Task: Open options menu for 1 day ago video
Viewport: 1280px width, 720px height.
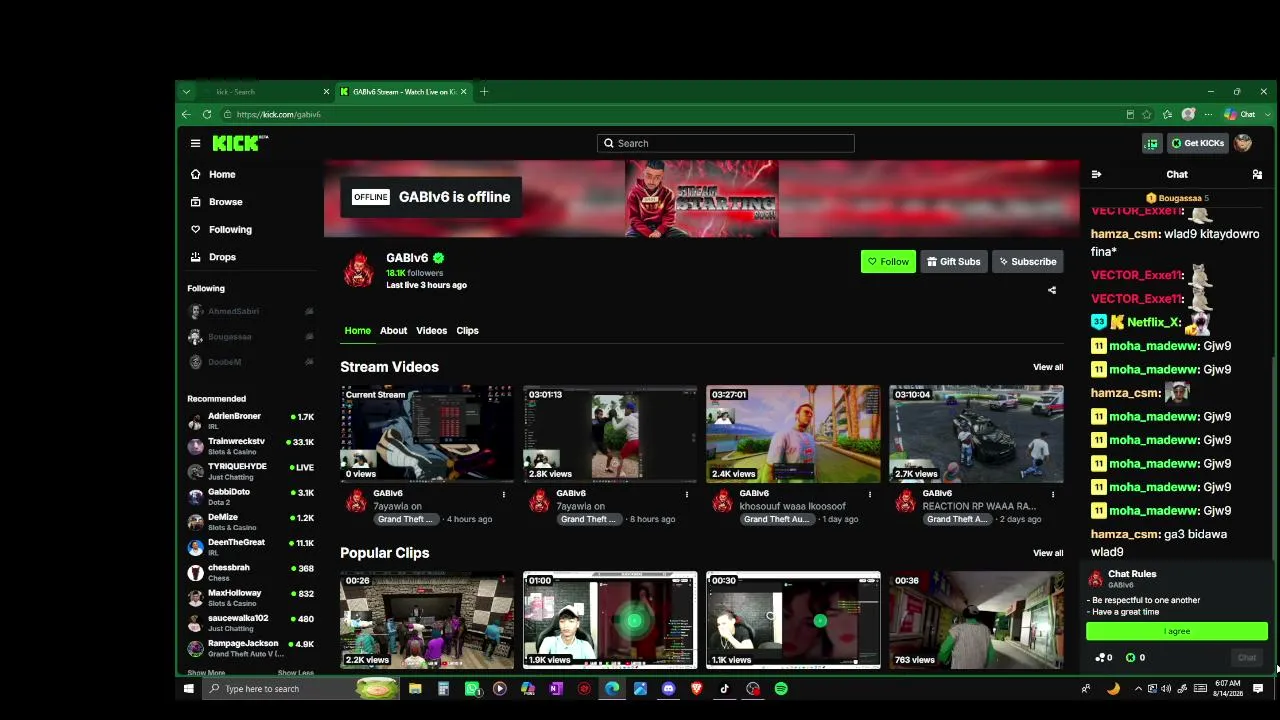Action: point(870,494)
